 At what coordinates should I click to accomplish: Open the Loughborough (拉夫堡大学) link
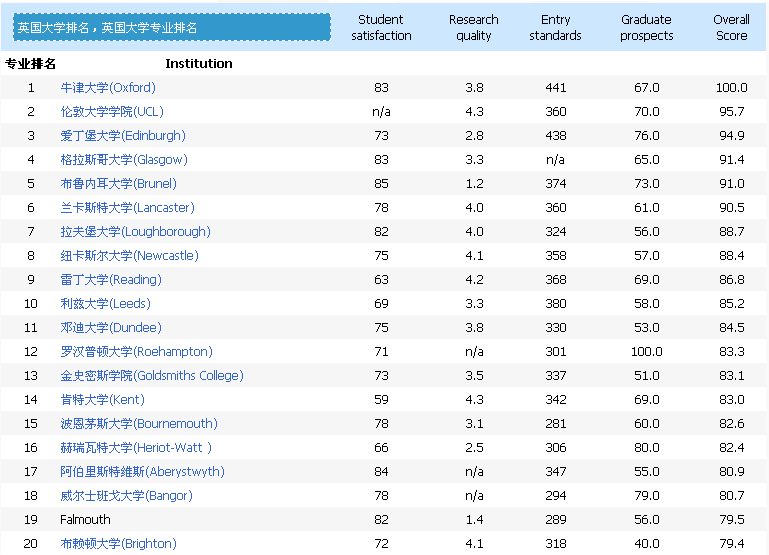(135, 232)
